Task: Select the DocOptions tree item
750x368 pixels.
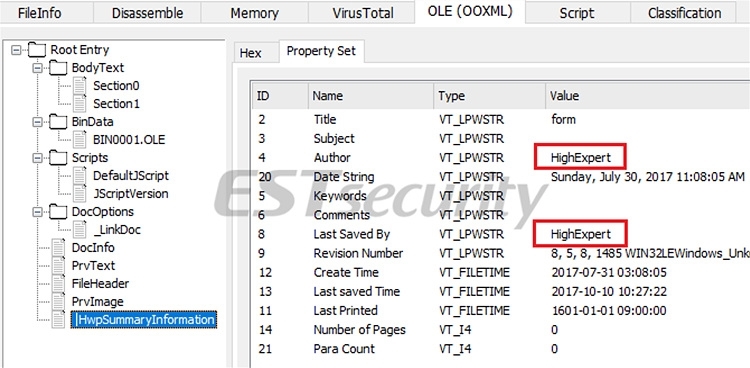Action: (x=102, y=212)
